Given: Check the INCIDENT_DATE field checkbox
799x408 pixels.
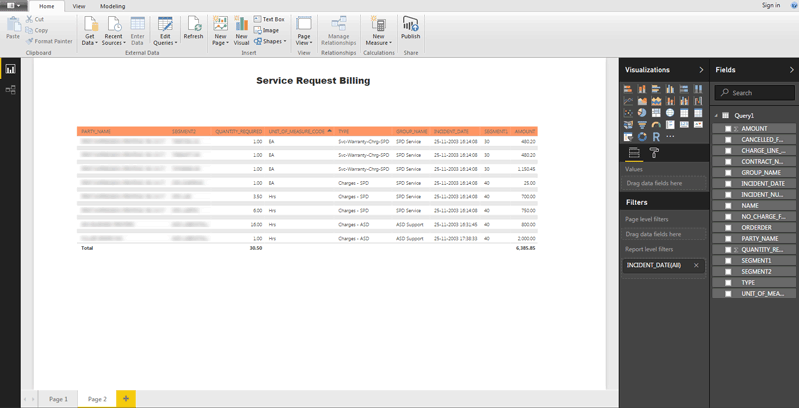Looking at the screenshot, I should [x=728, y=184].
